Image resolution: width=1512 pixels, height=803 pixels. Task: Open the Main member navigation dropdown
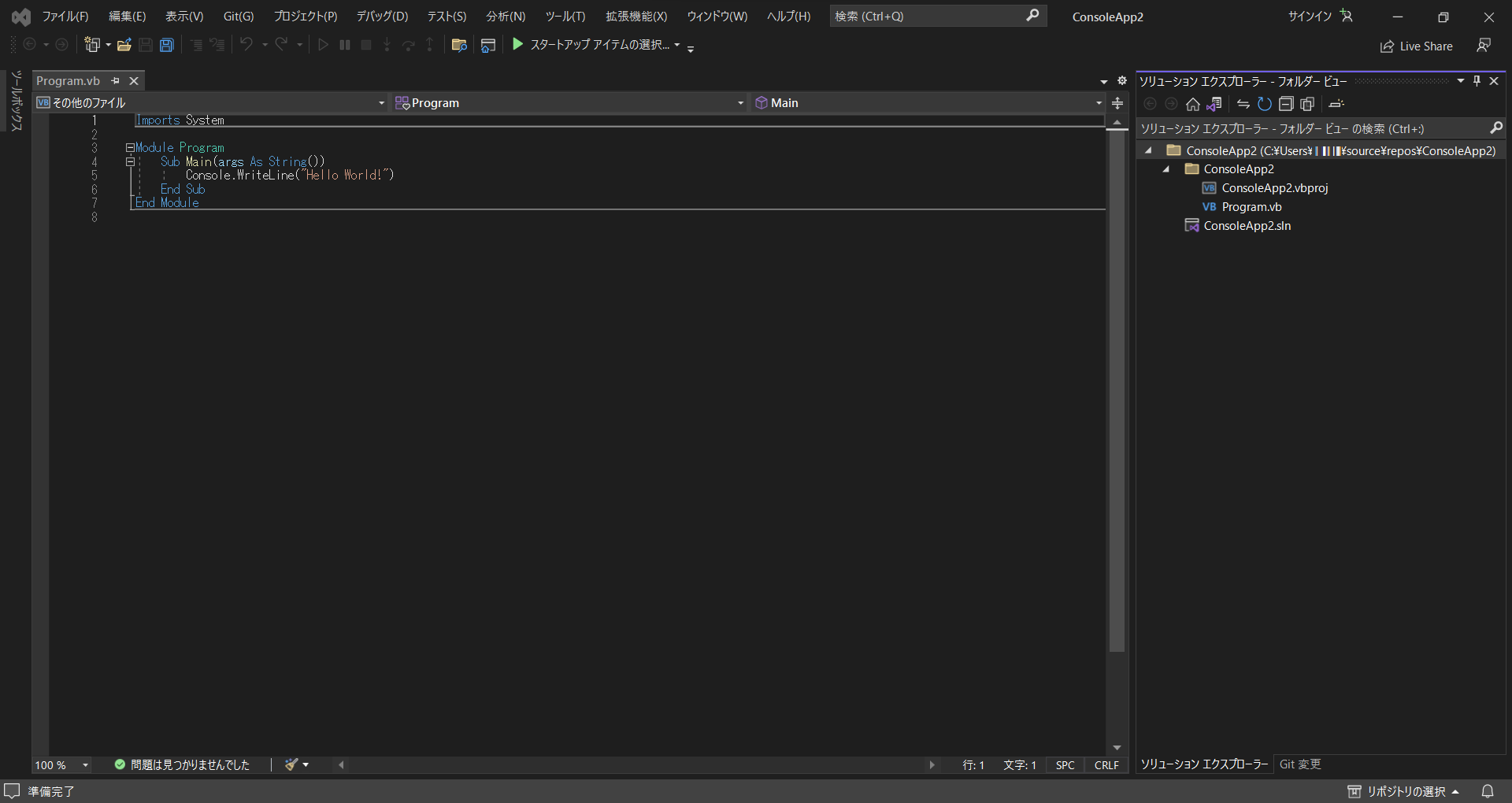click(x=1099, y=102)
